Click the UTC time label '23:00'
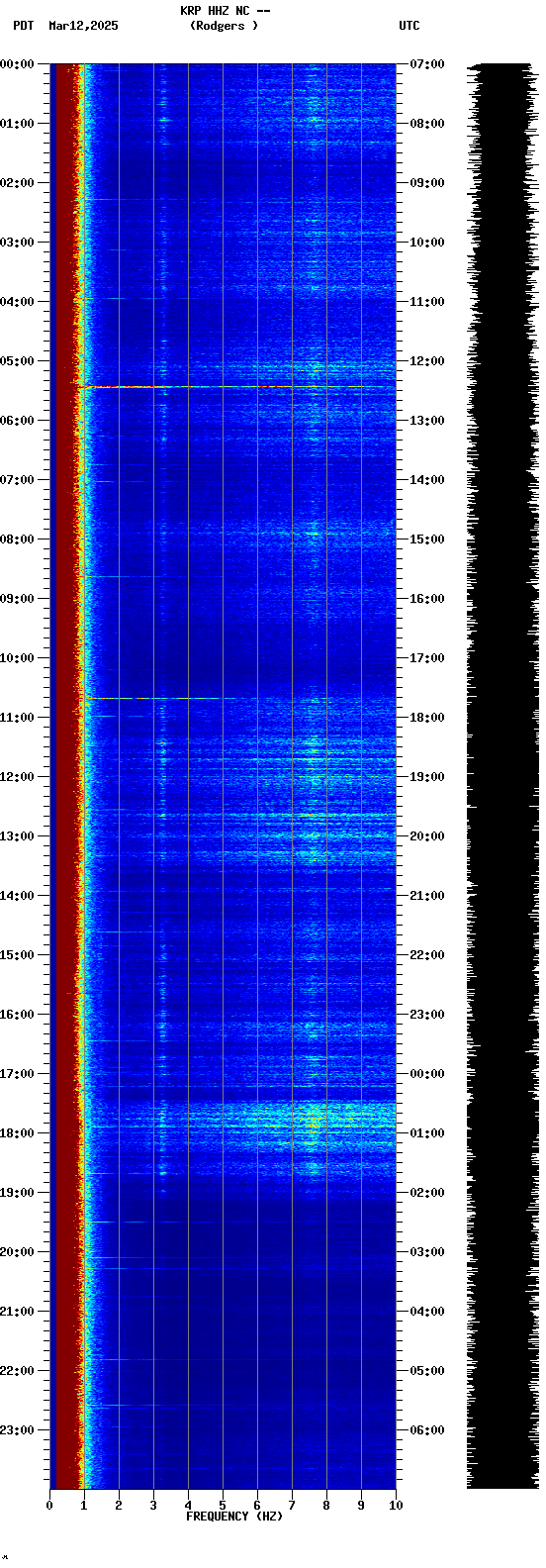The height and width of the screenshot is (1568, 546). (427, 1015)
